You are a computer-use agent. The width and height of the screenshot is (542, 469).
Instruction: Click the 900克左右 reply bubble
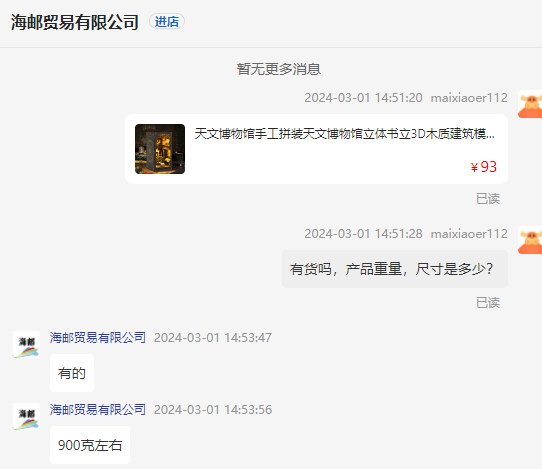90,445
